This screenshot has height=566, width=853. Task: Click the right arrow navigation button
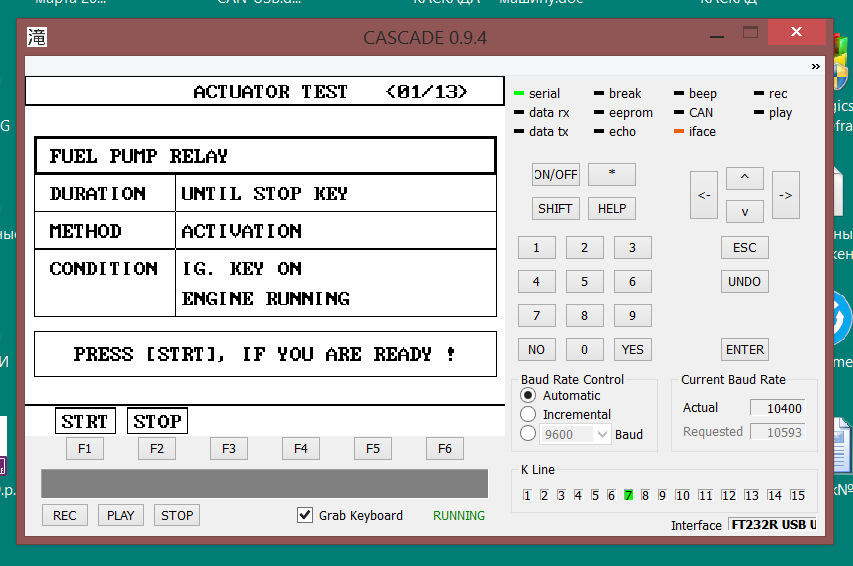pos(786,195)
